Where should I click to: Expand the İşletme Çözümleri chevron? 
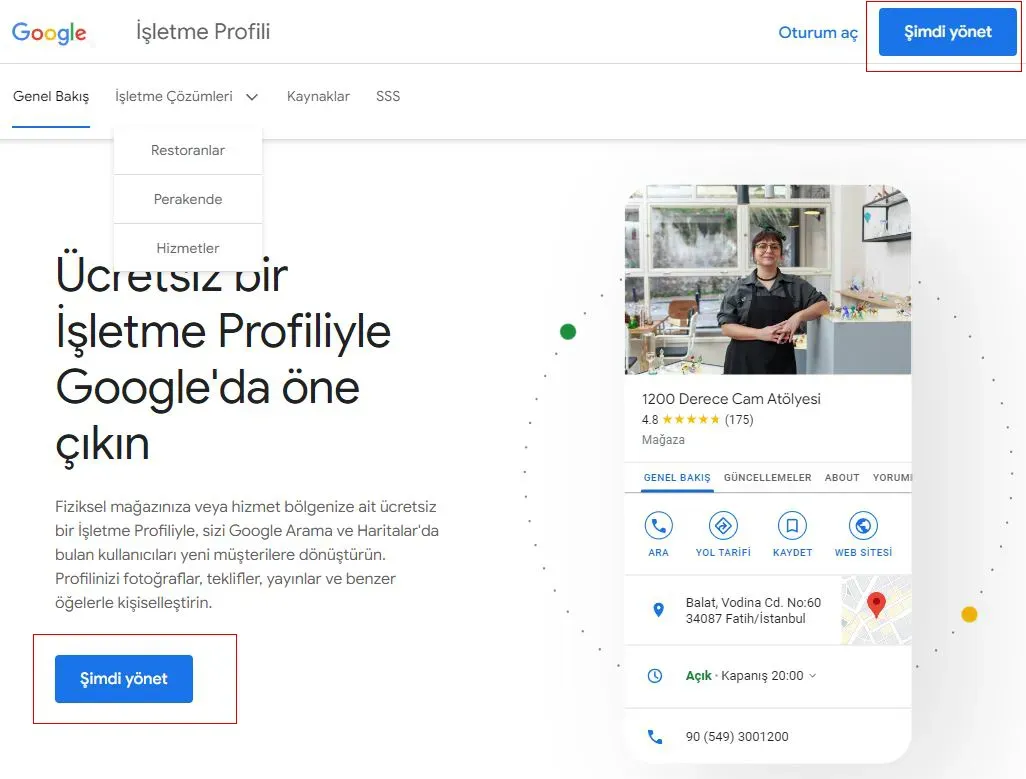pos(252,97)
